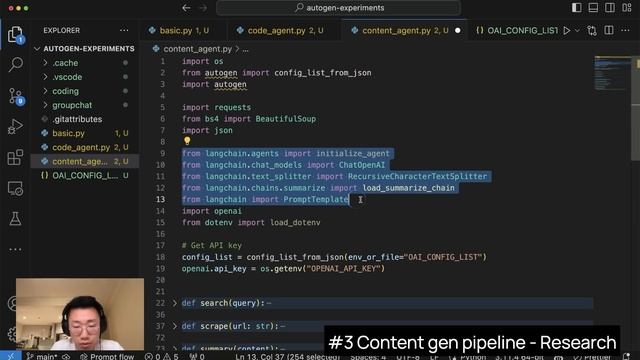Click Ln 13, Col 37 status entry
640x360 pixels.
point(287,356)
